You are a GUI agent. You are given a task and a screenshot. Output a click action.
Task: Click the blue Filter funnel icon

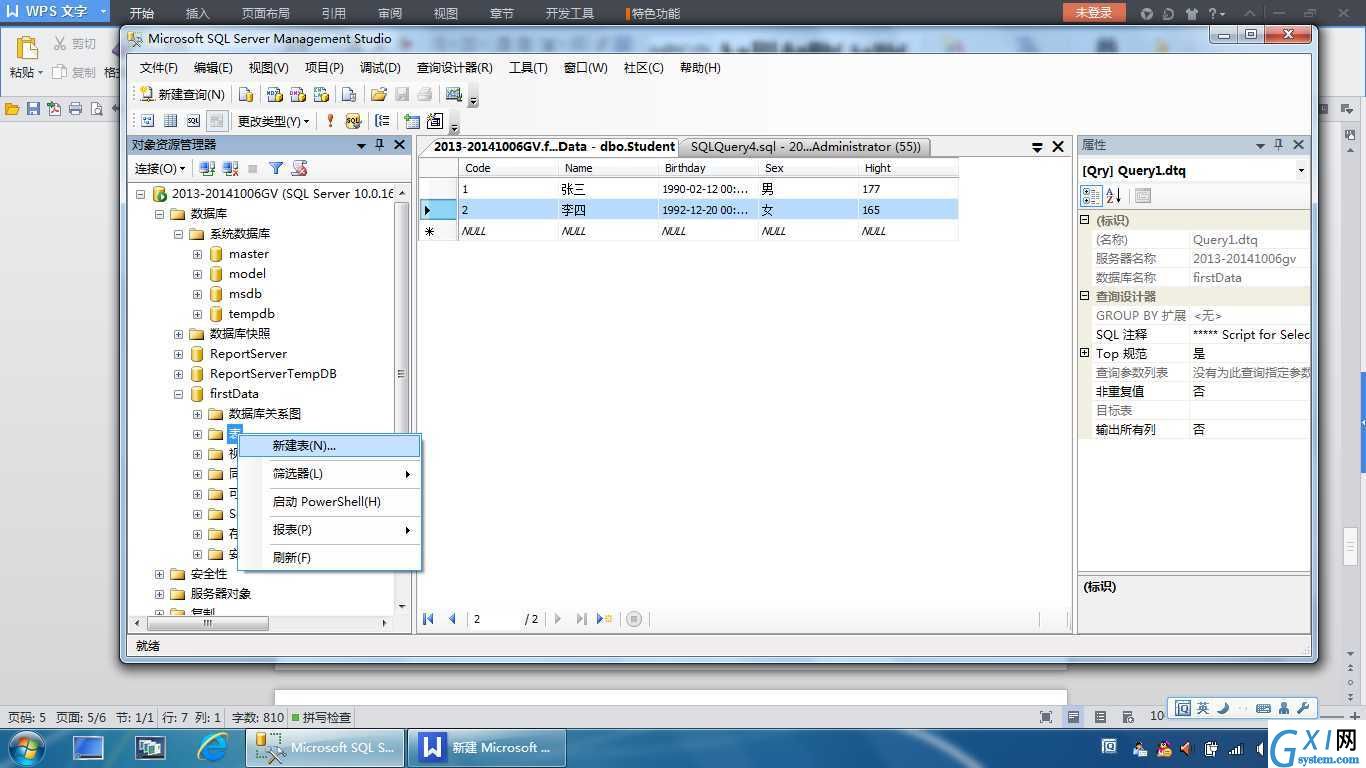(276, 169)
